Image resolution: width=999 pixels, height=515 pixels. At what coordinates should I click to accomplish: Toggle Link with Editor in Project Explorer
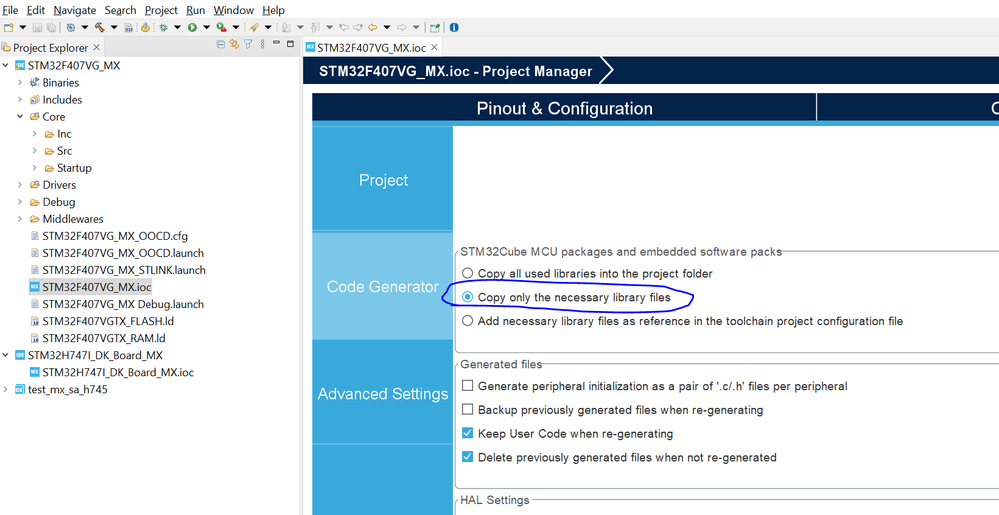click(x=234, y=44)
